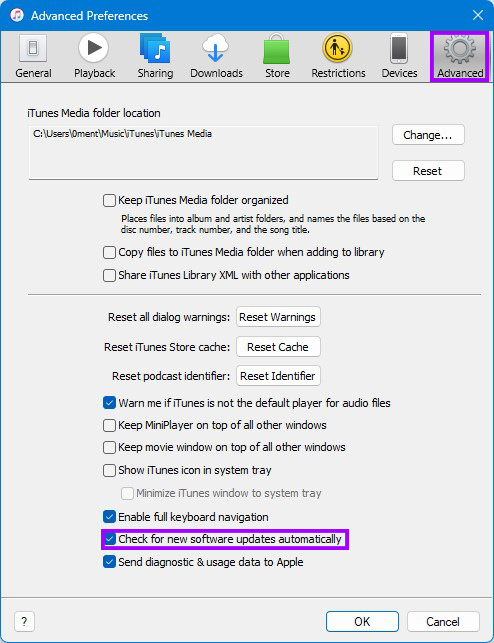Switch to the Sharing preferences tab
Viewport: 494px width, 643px height.
pyautogui.click(x=155, y=57)
